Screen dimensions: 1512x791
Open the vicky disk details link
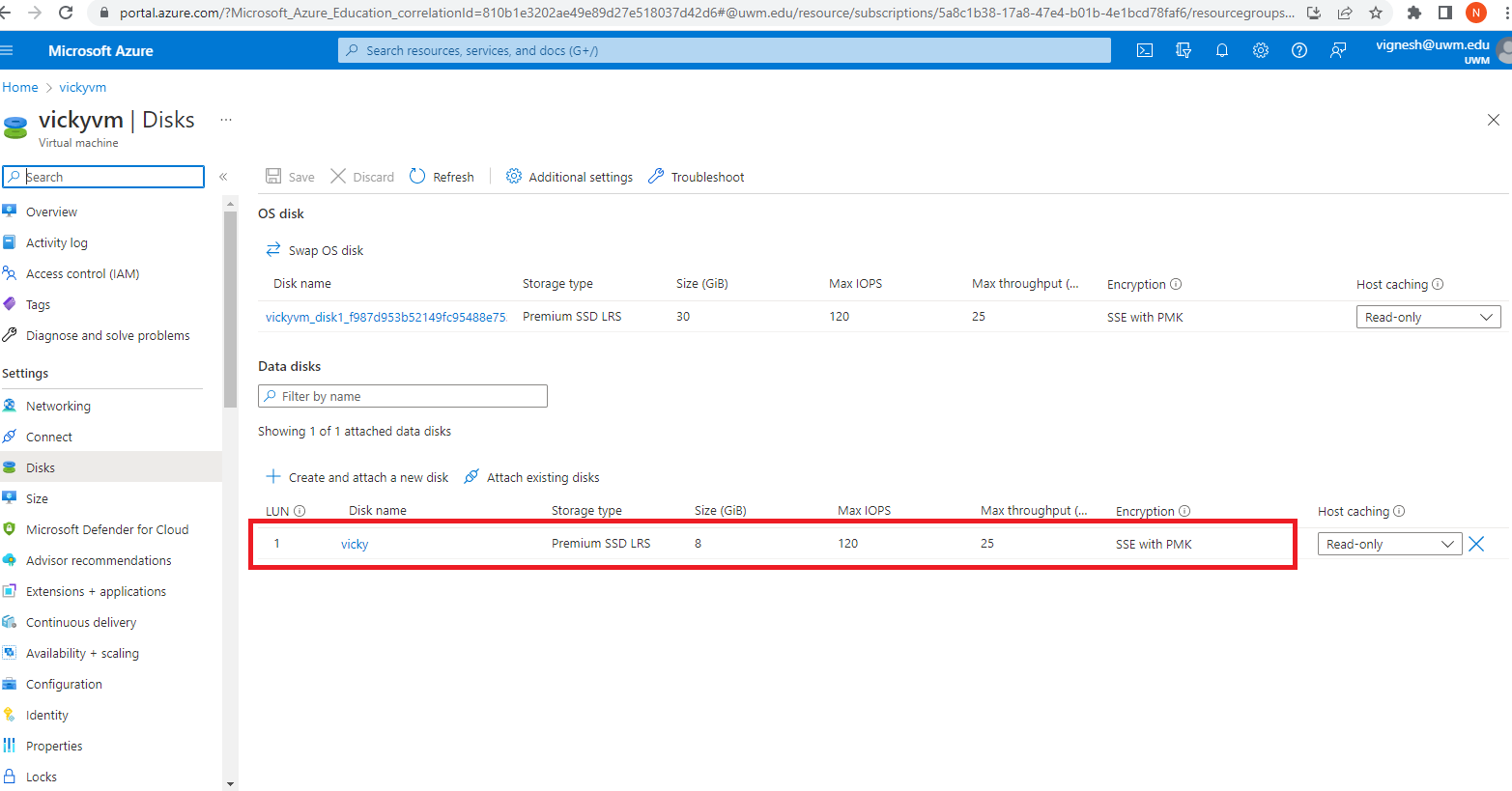pos(354,543)
